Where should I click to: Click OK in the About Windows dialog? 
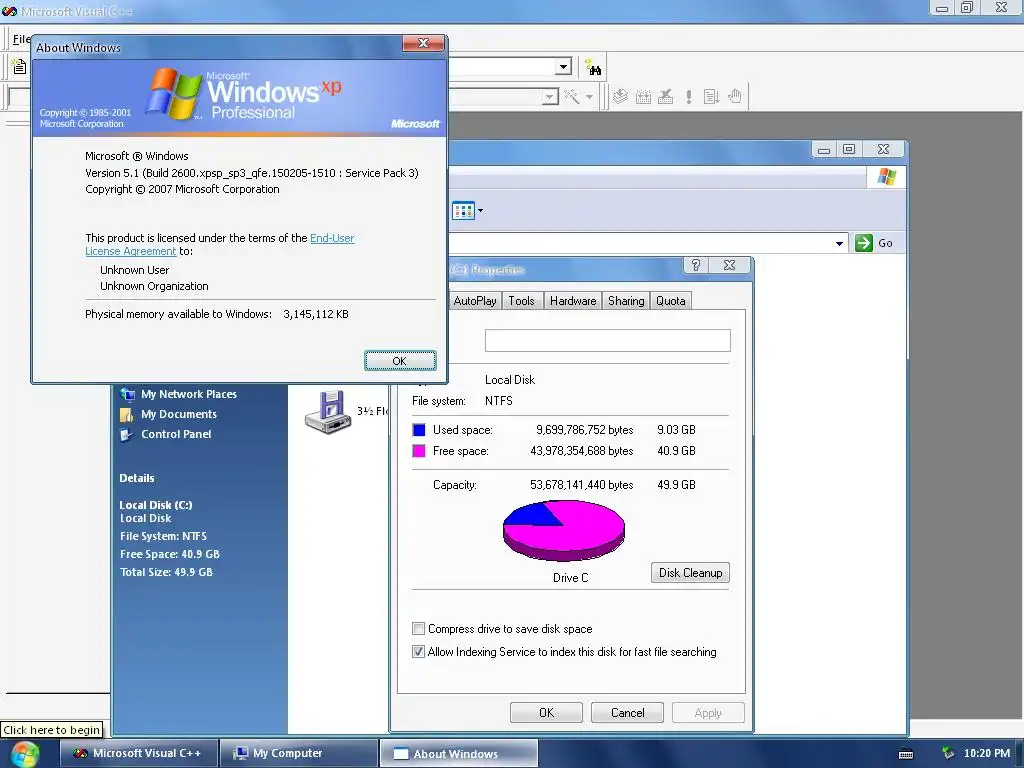(x=400, y=361)
